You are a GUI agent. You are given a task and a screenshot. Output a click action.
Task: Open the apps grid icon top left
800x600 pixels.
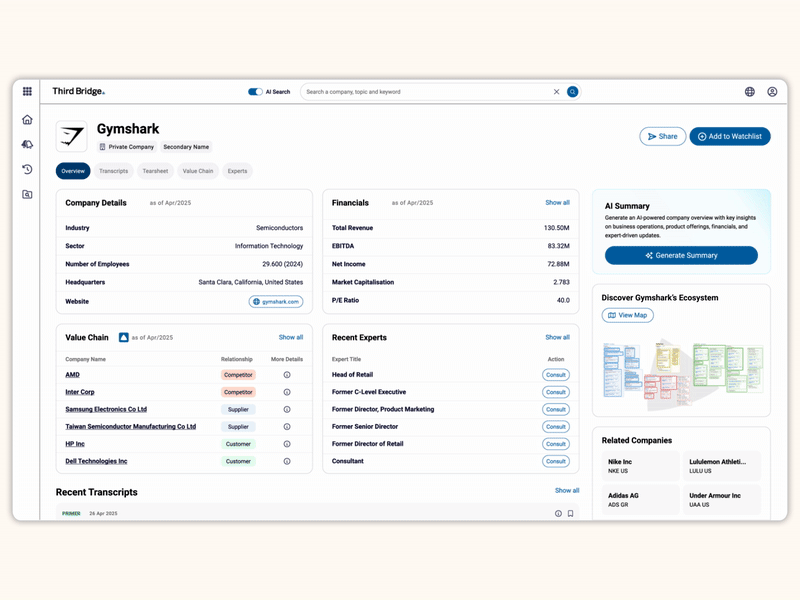click(x=27, y=91)
